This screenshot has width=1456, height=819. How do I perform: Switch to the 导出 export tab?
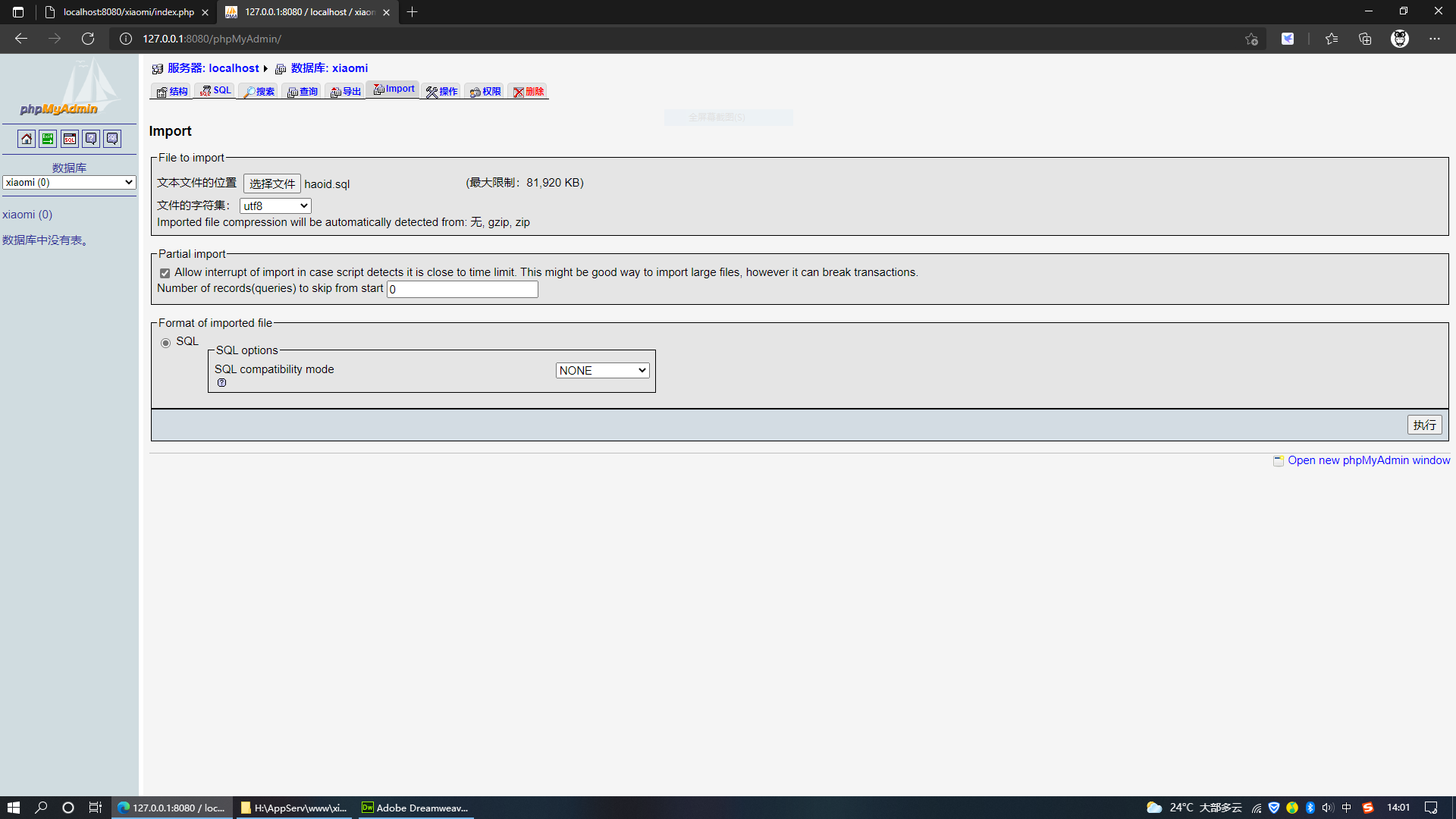click(345, 92)
